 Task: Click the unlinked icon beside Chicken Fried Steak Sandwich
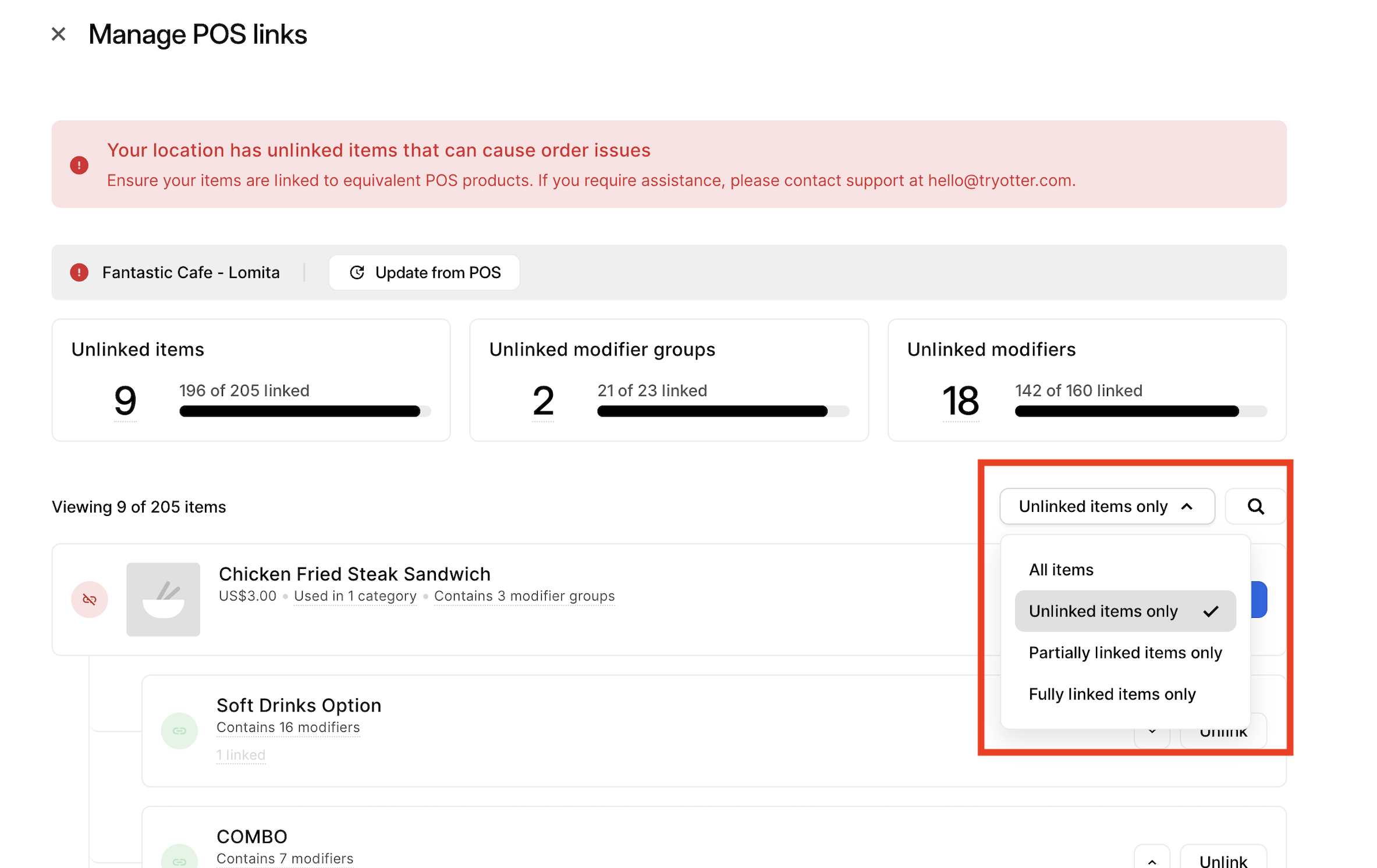(90, 599)
